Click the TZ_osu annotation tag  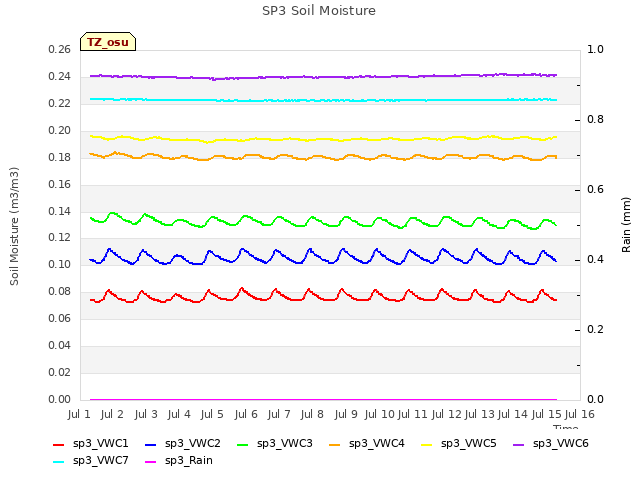click(108, 42)
